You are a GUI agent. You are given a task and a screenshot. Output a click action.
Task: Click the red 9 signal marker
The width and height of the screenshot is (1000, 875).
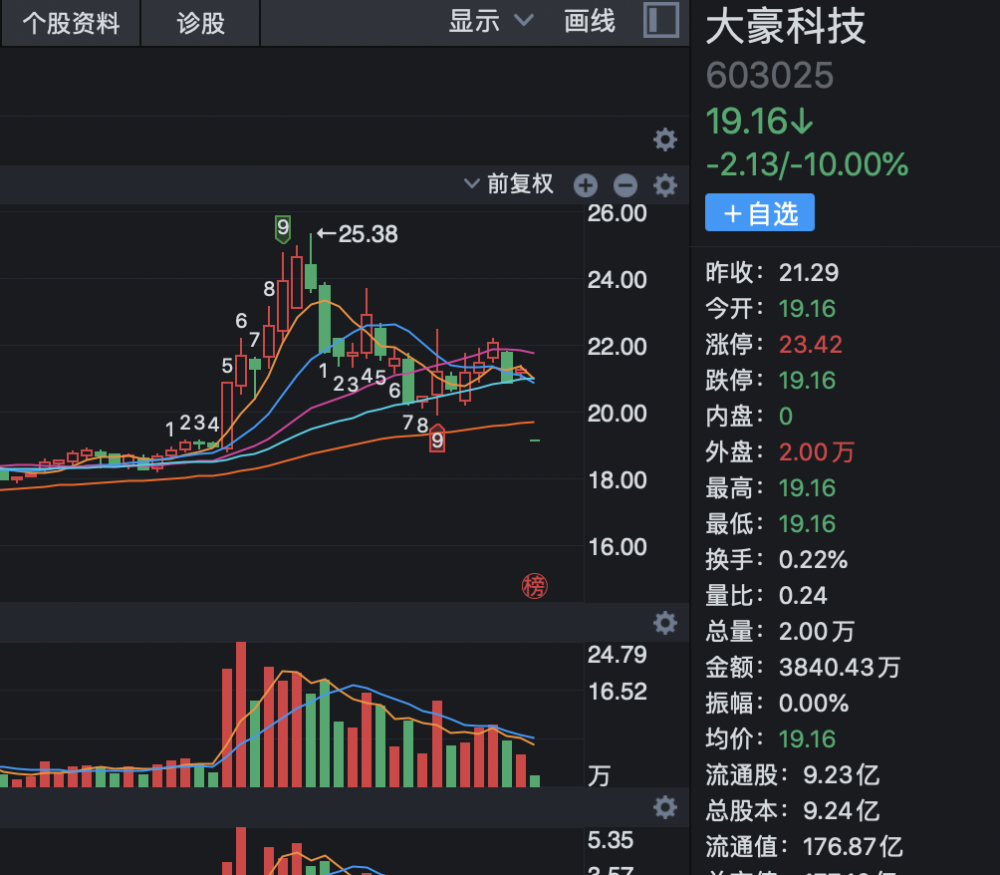pos(437,438)
